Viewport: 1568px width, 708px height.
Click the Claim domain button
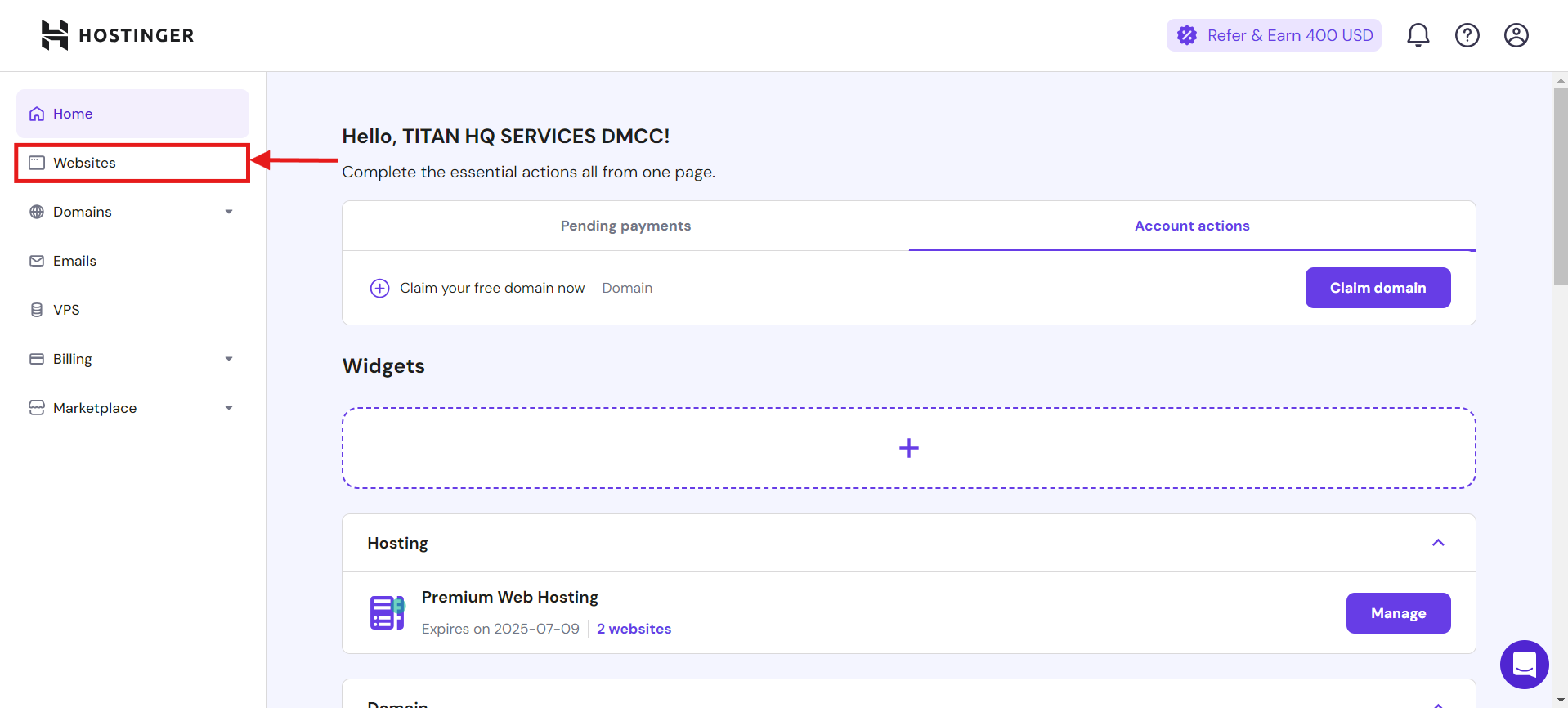pos(1378,288)
